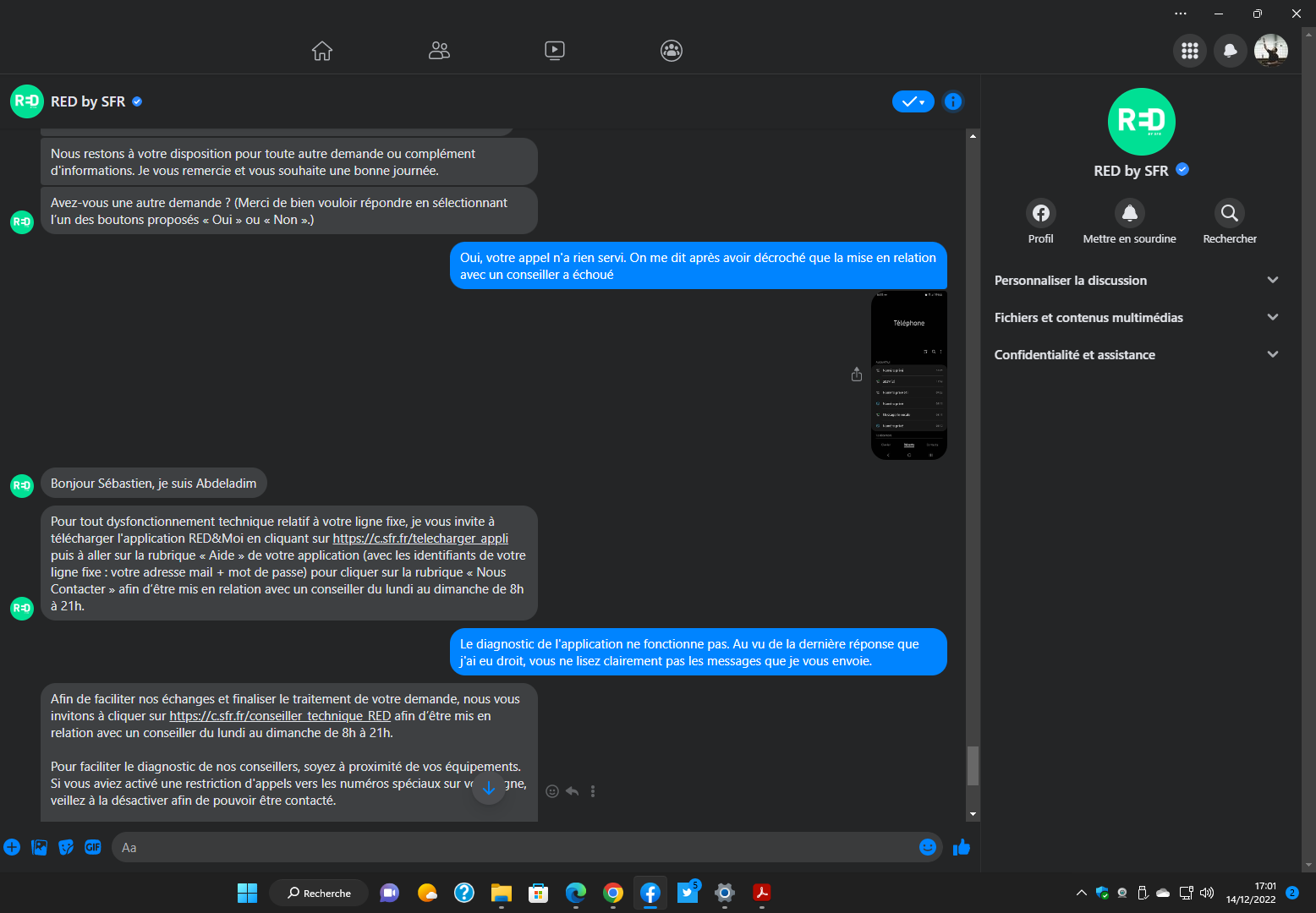This screenshot has height=913, width=1316.
Task: Open the weather widget app on taskbar
Action: pos(427,893)
